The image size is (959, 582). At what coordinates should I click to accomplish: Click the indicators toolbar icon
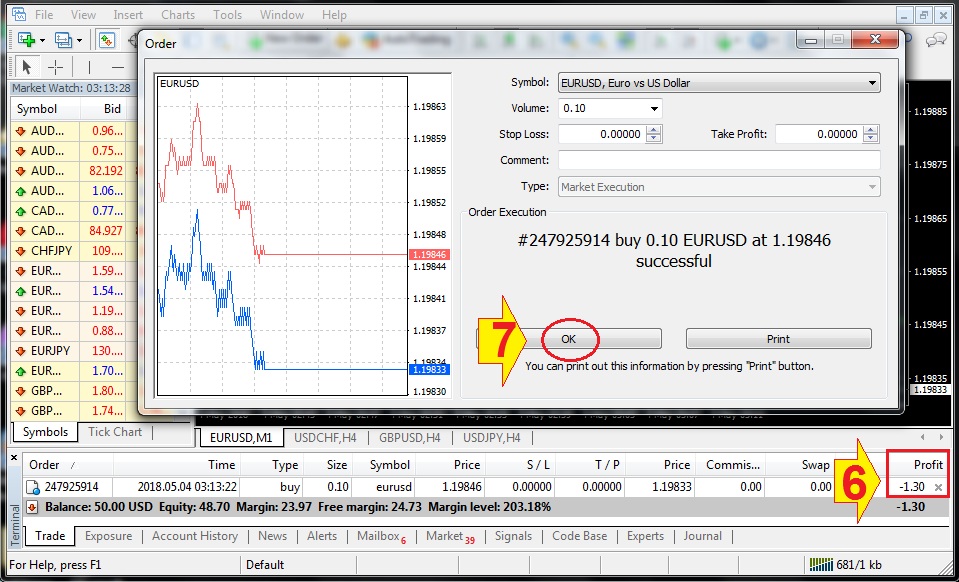tap(105, 40)
